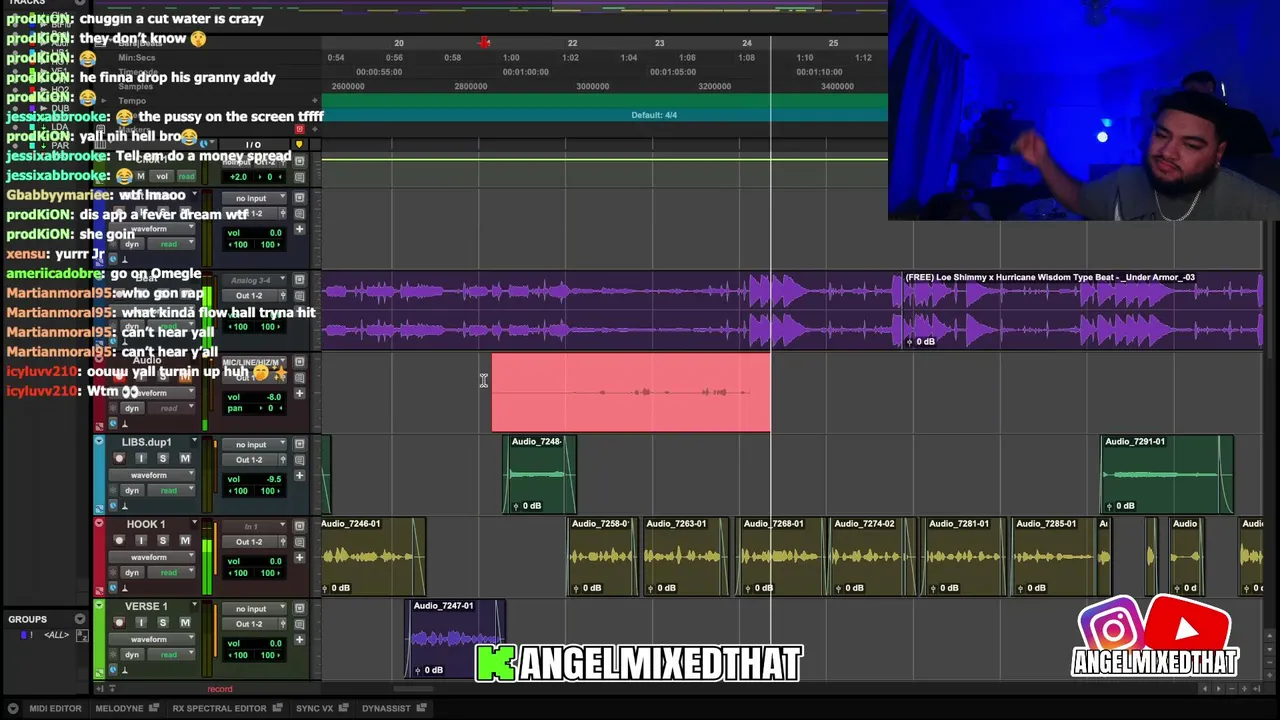Viewport: 1280px width, 720px height.
Task: Click the LIBS.dup1 volume value -9.5
Action: tap(274, 479)
